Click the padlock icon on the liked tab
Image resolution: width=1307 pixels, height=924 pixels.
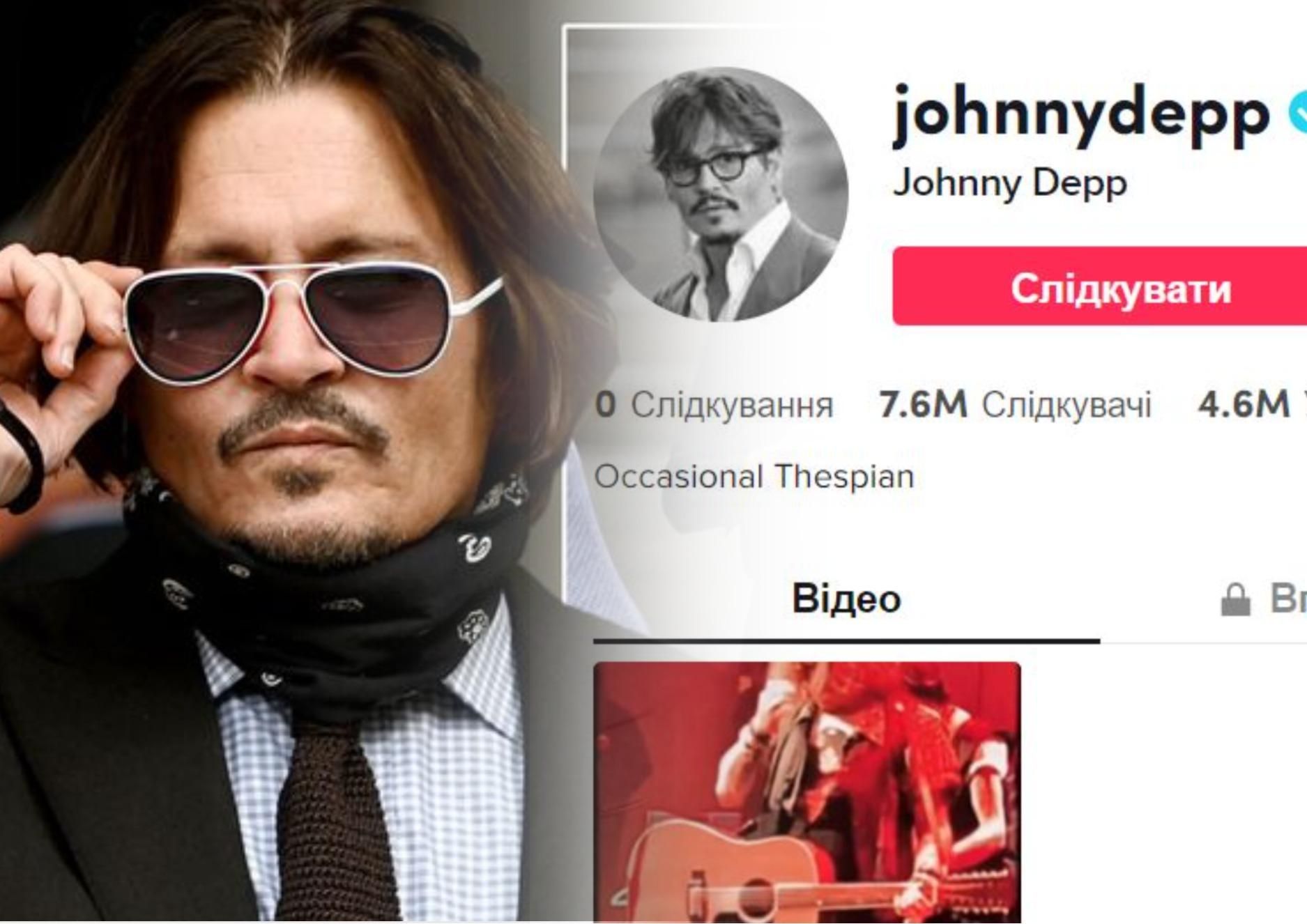pyautogui.click(x=1235, y=600)
